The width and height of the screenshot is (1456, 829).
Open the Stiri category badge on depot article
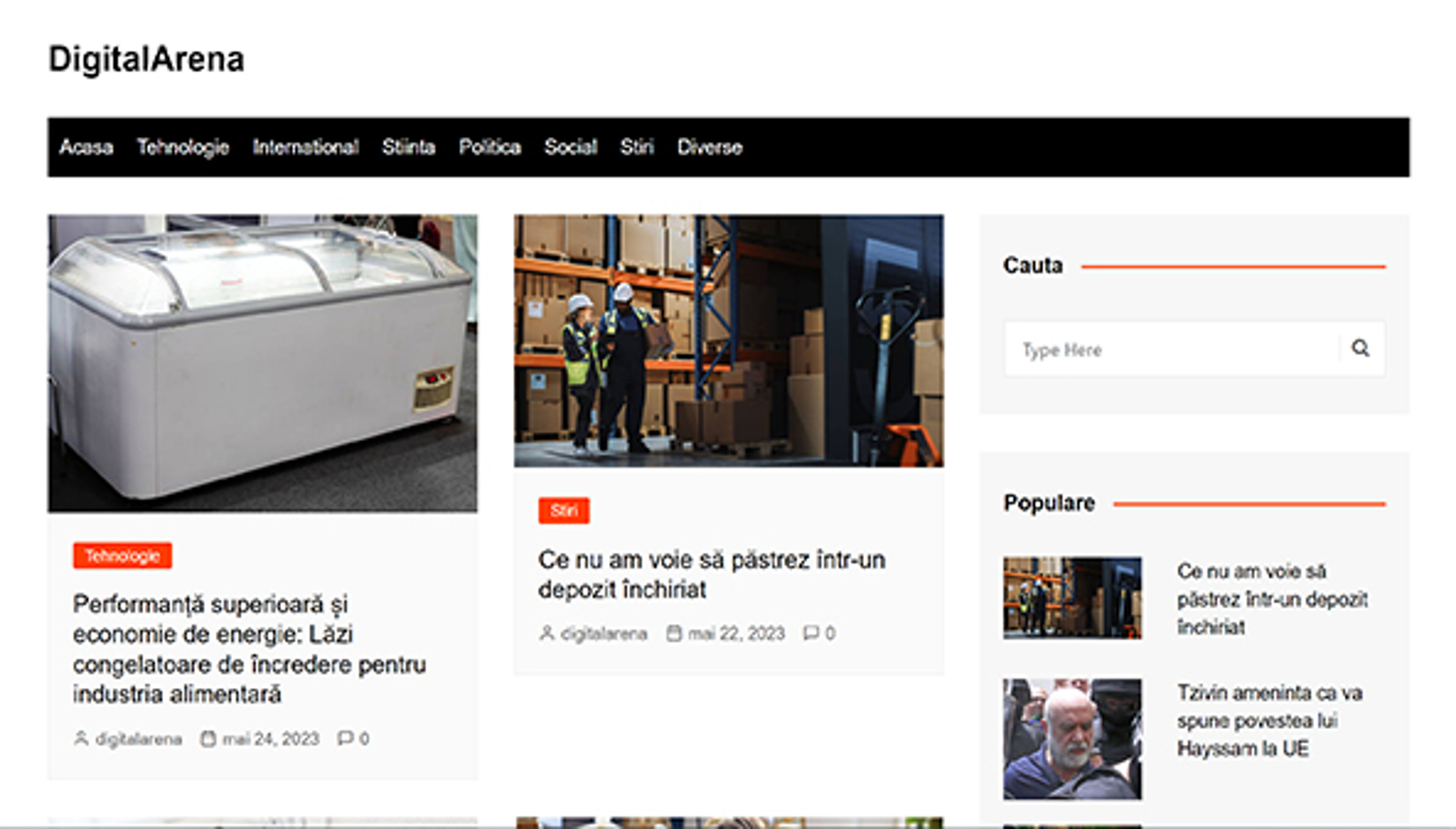click(x=564, y=511)
